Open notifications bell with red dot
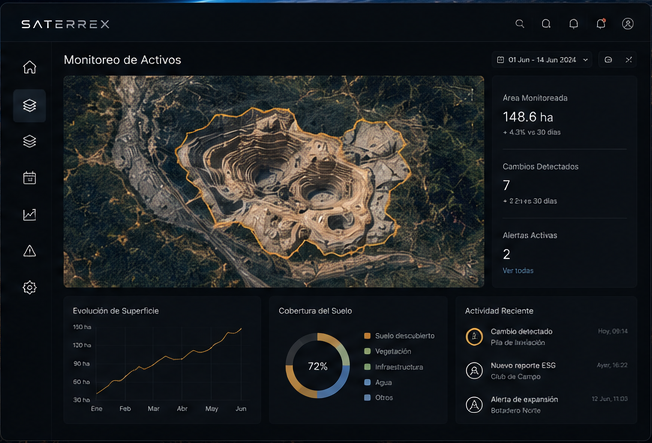652x443 pixels. coord(601,24)
